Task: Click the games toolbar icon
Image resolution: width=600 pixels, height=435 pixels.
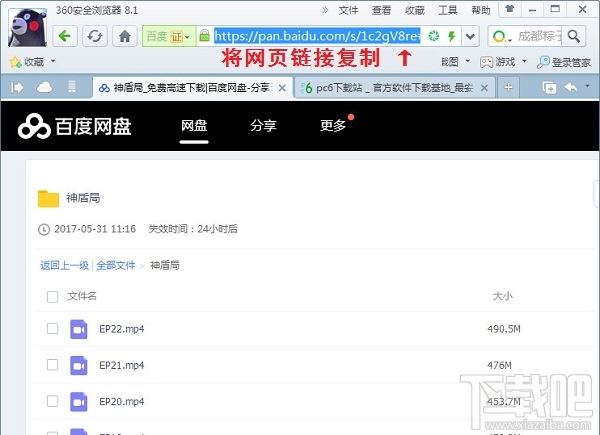Action: [x=486, y=62]
